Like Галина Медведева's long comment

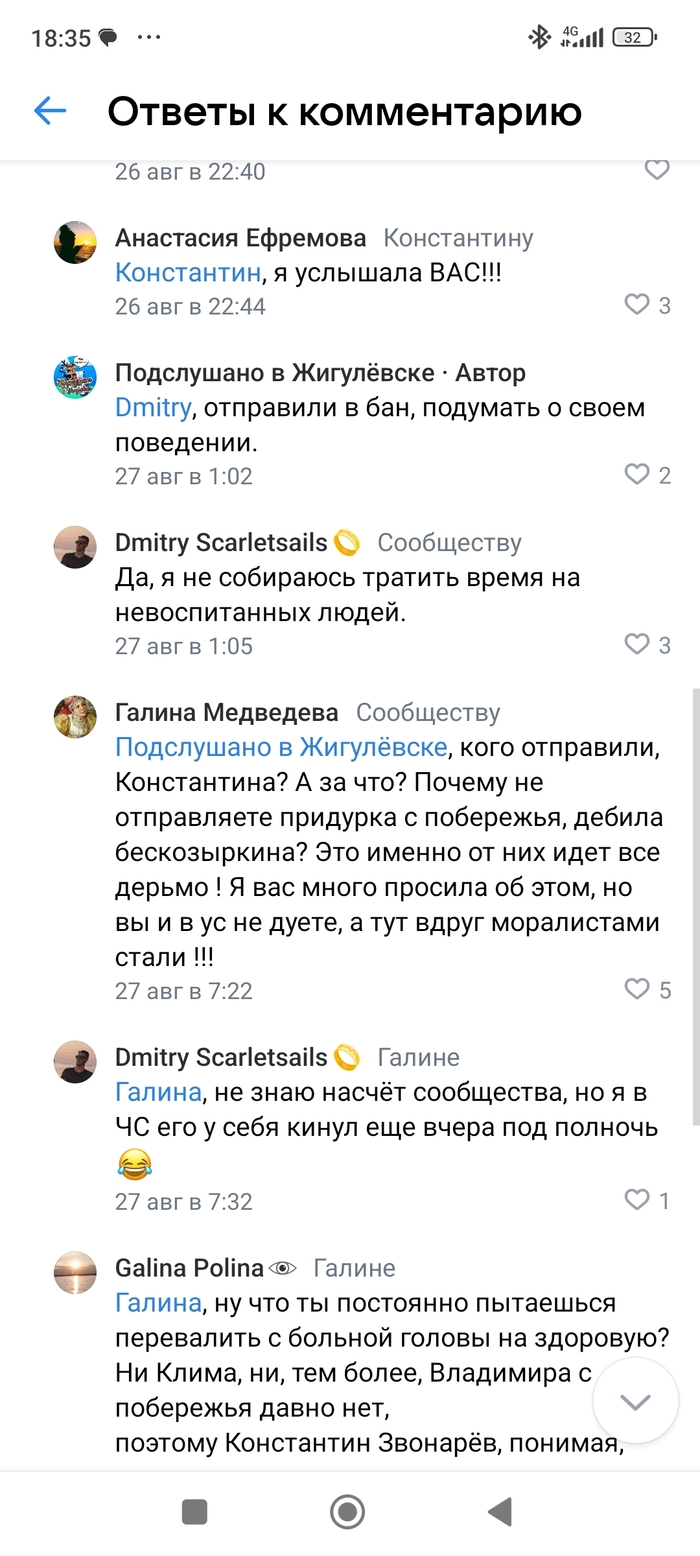pos(637,990)
